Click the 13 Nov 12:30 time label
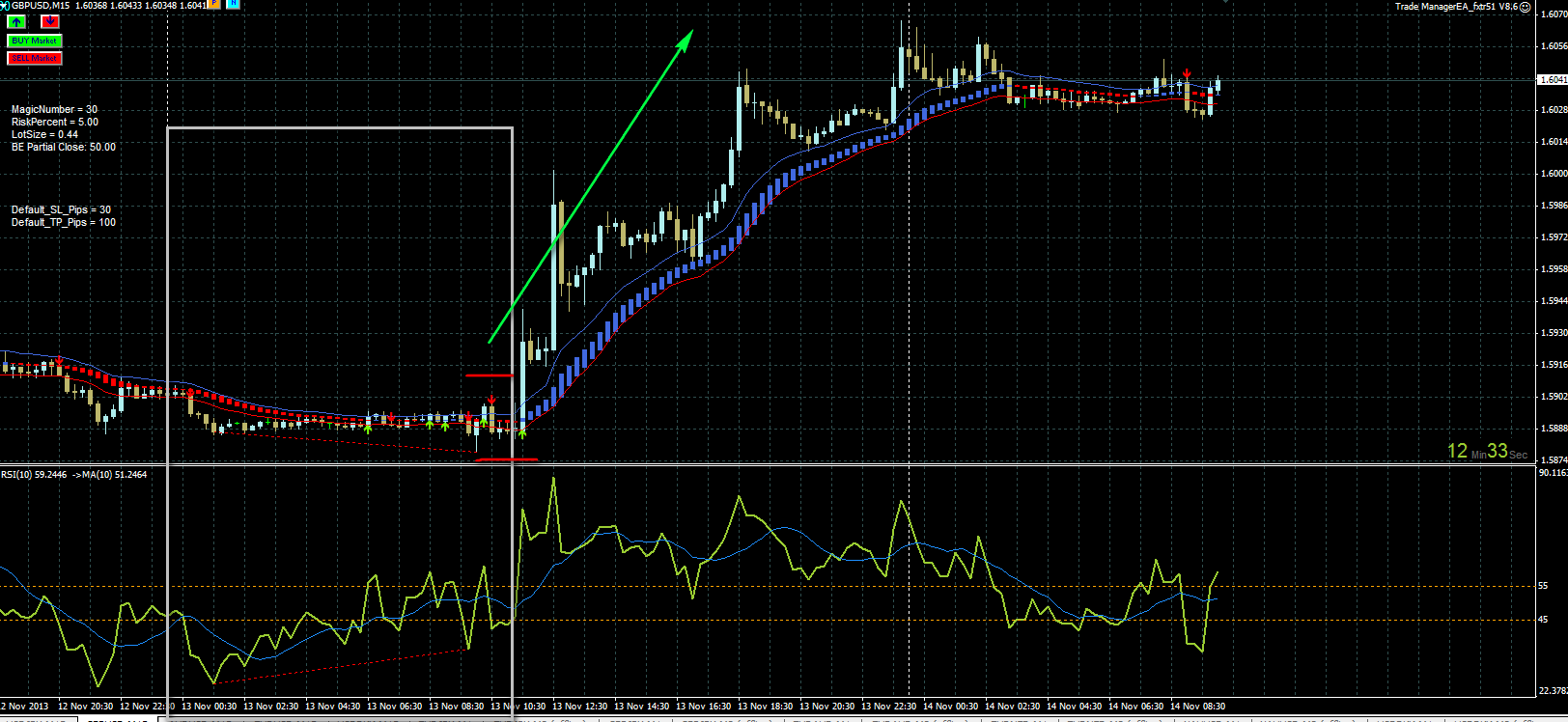Viewport: 1568px width, 722px height. click(579, 707)
